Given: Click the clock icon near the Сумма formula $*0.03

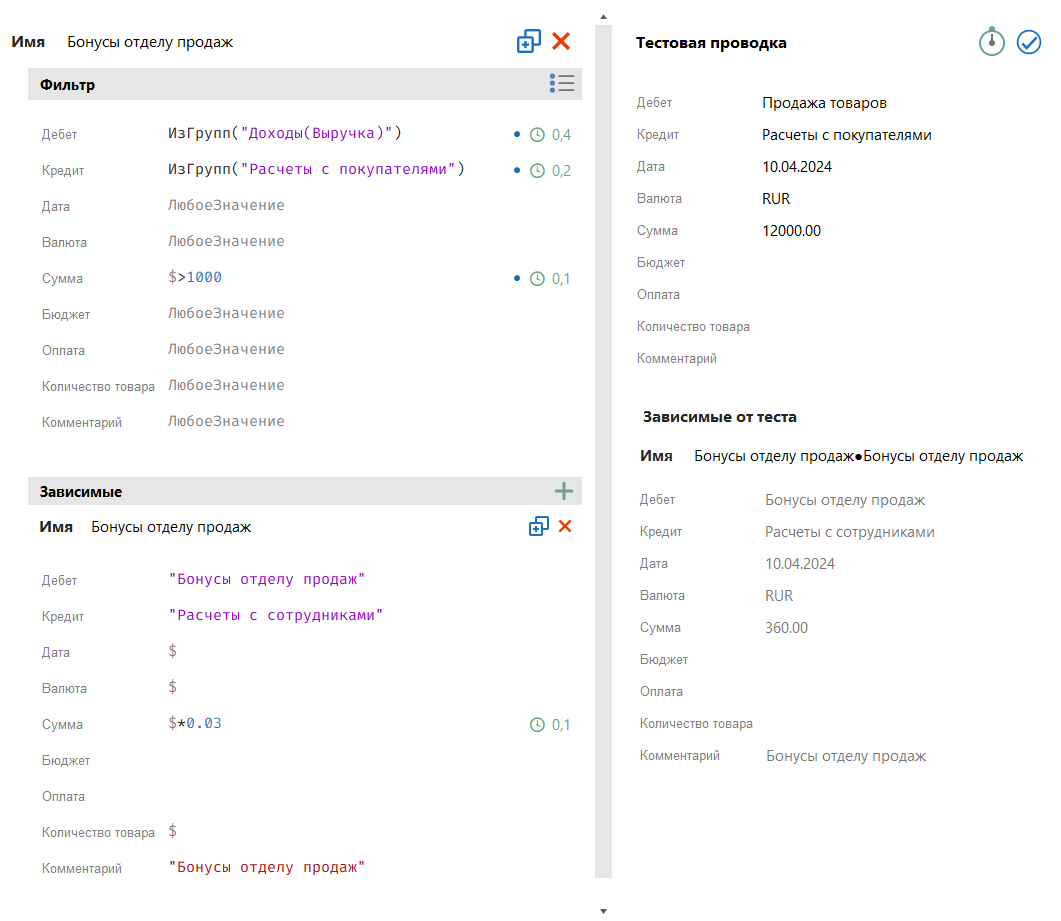Looking at the screenshot, I should 538,724.
